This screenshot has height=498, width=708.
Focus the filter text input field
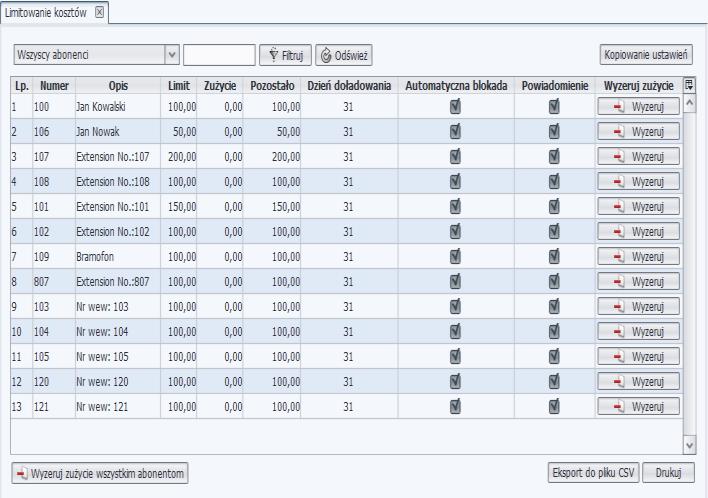(219, 55)
